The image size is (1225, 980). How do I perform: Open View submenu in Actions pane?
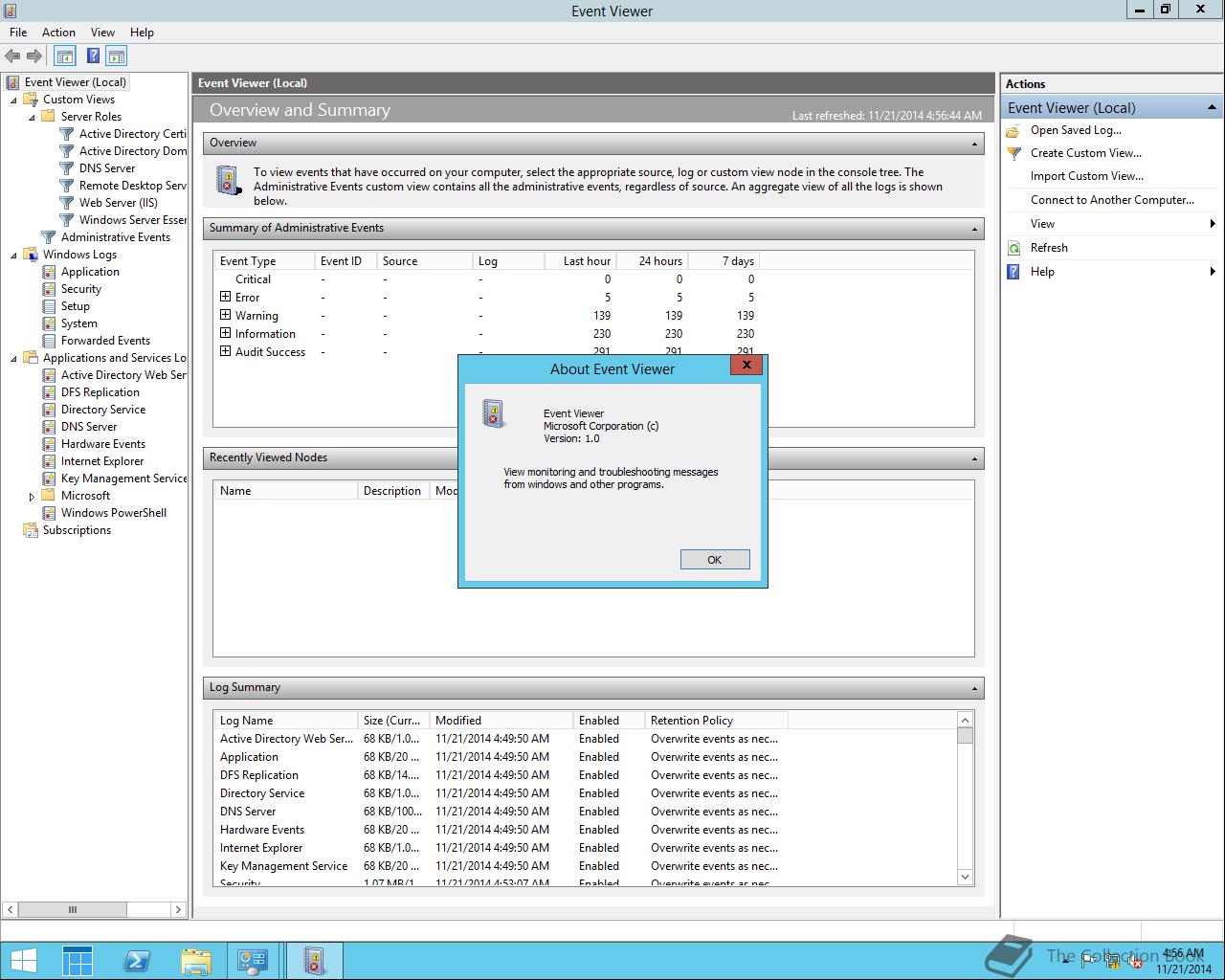coord(1110,224)
